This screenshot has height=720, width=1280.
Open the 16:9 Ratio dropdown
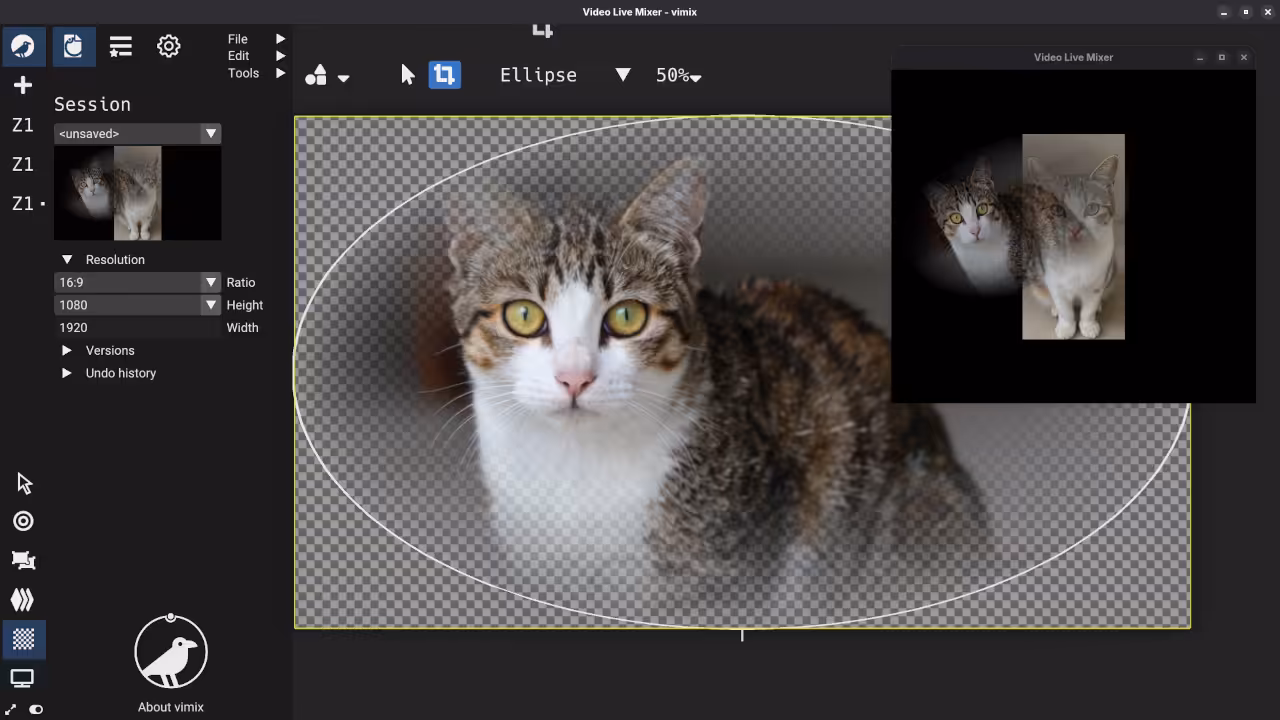(x=137, y=282)
